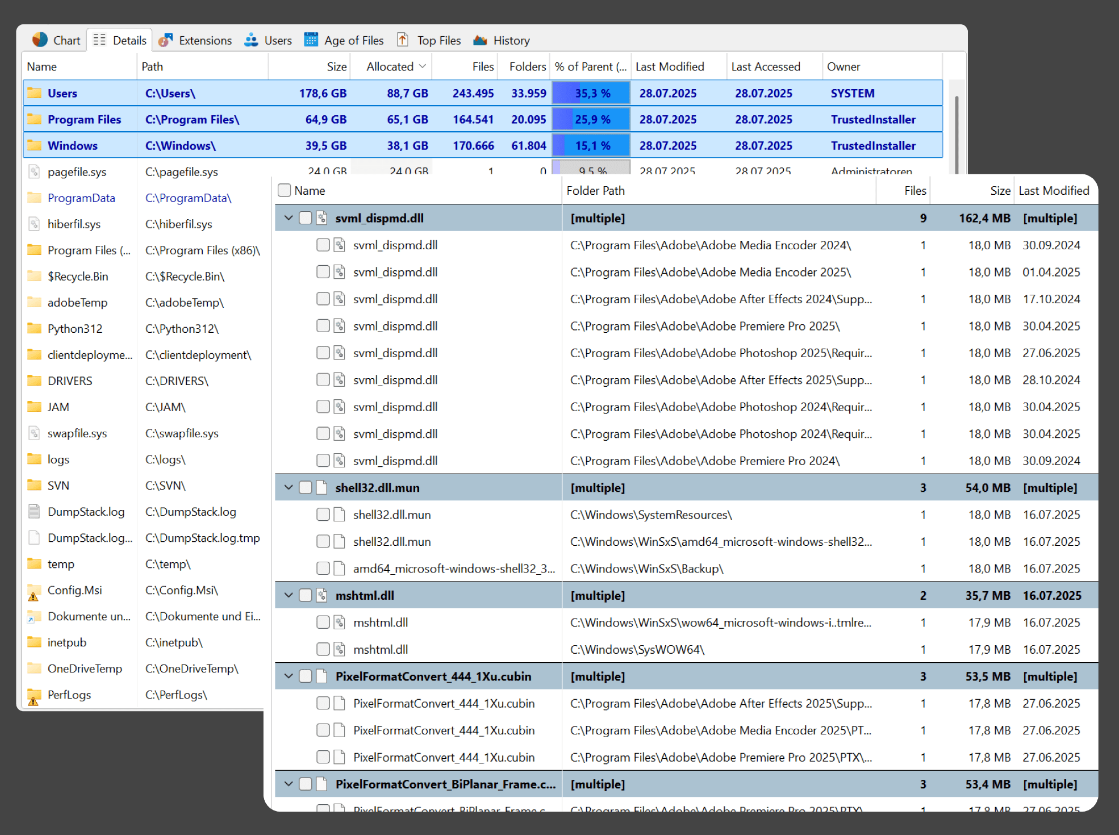1119x835 pixels.
Task: Click the History tab chart icon
Action: (480, 40)
